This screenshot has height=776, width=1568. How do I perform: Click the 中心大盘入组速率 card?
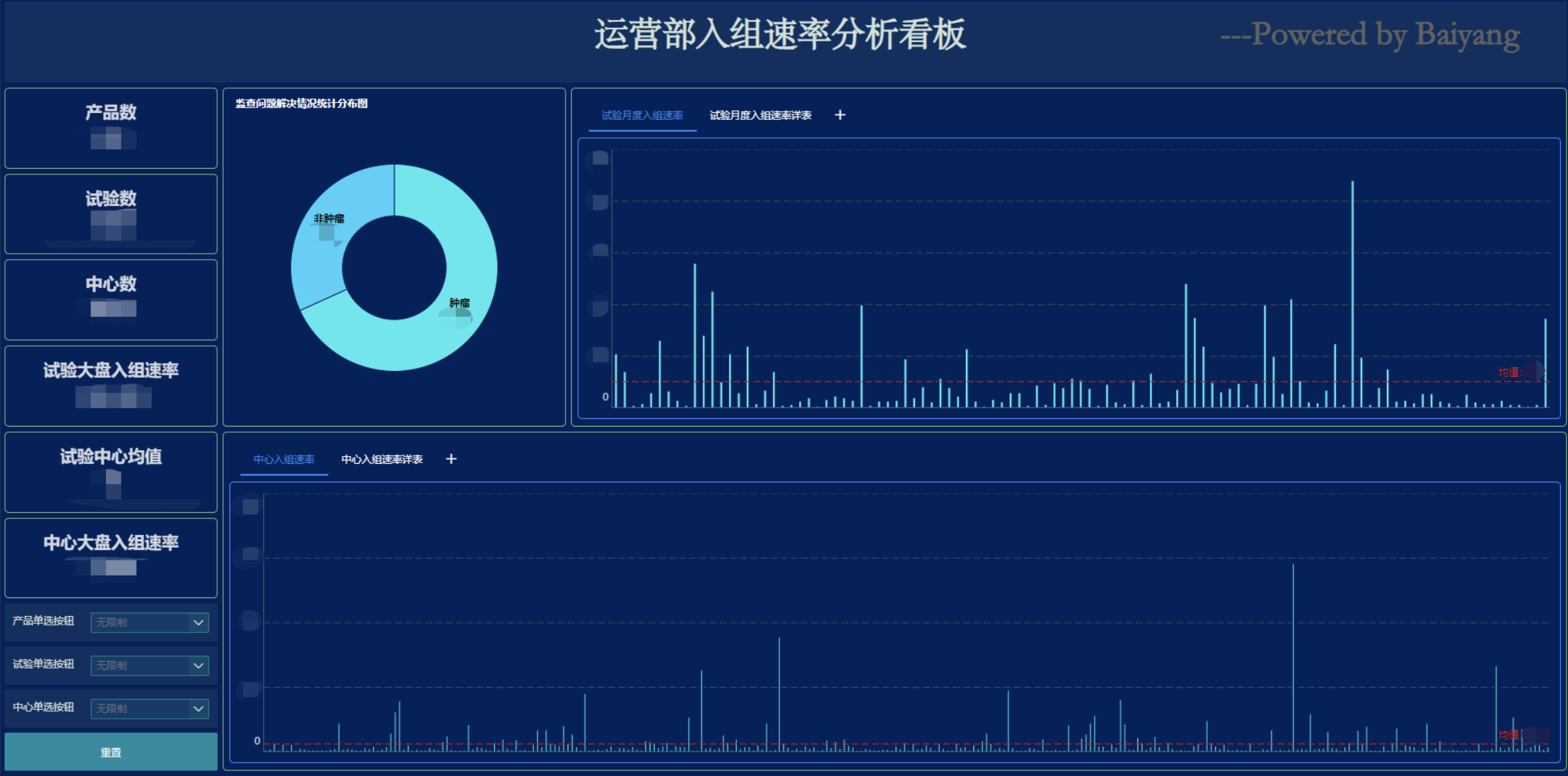pos(111,558)
